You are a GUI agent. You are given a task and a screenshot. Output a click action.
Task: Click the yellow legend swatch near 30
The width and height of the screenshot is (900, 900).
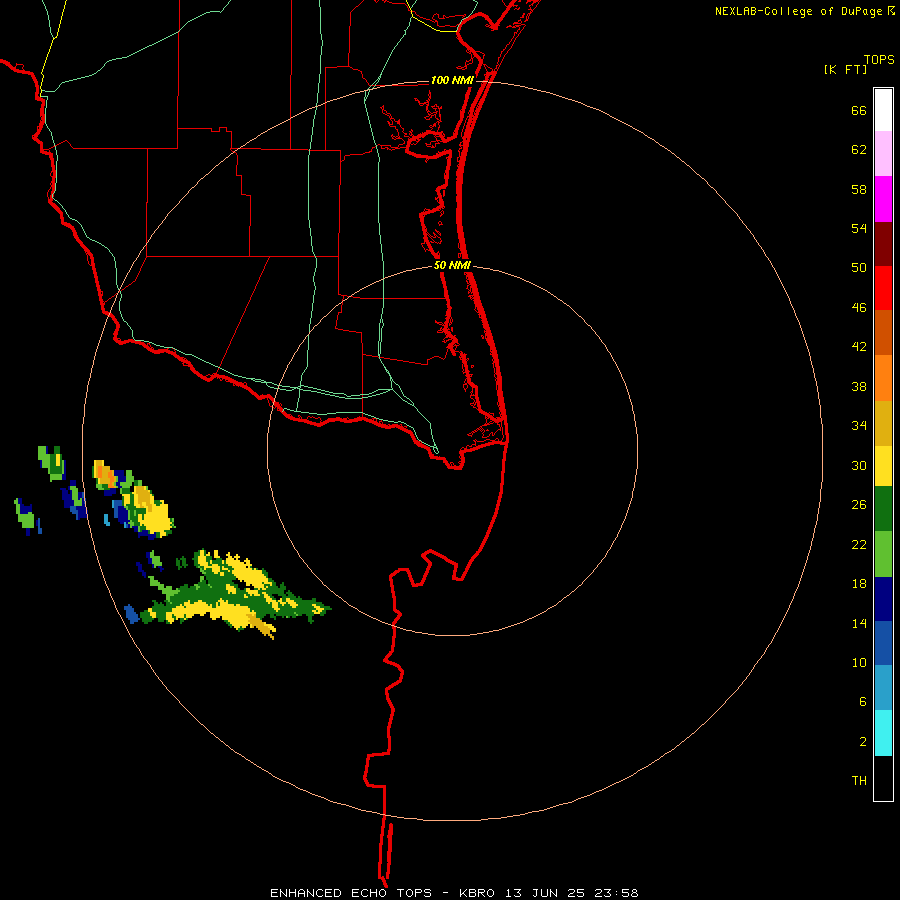883,466
